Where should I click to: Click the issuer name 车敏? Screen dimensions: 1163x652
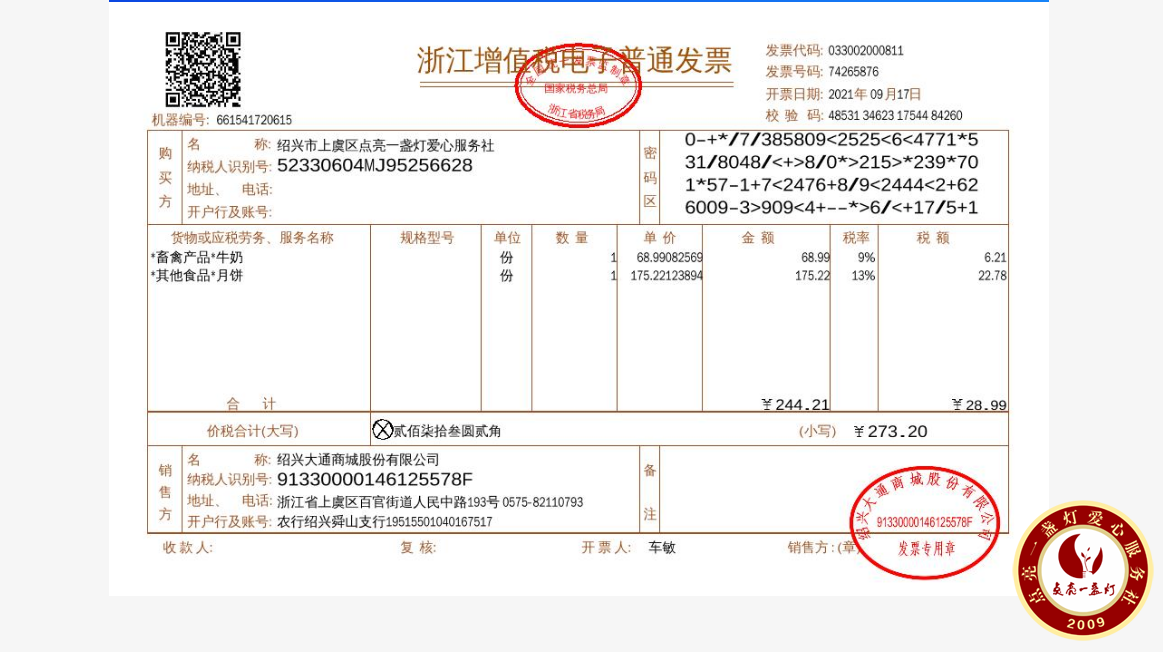[x=662, y=547]
